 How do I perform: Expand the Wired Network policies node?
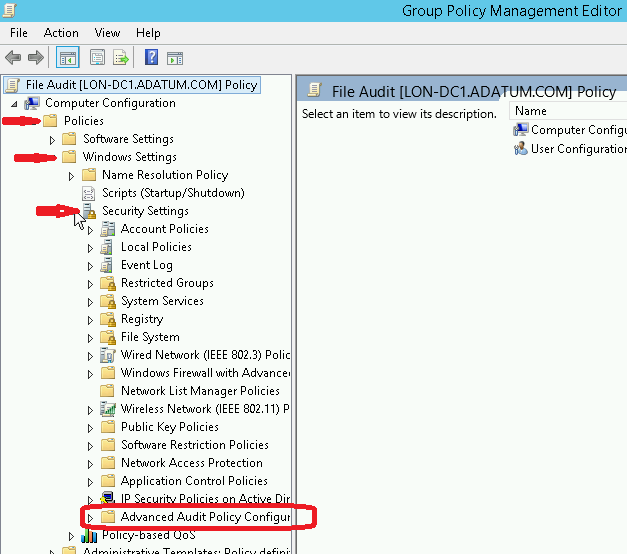(90, 356)
